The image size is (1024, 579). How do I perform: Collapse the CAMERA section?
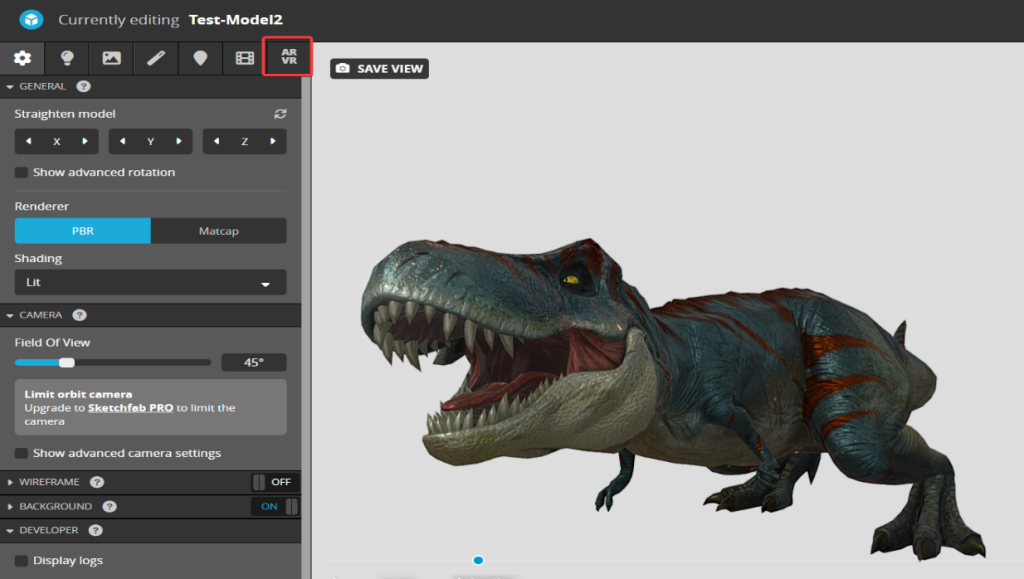pos(10,315)
